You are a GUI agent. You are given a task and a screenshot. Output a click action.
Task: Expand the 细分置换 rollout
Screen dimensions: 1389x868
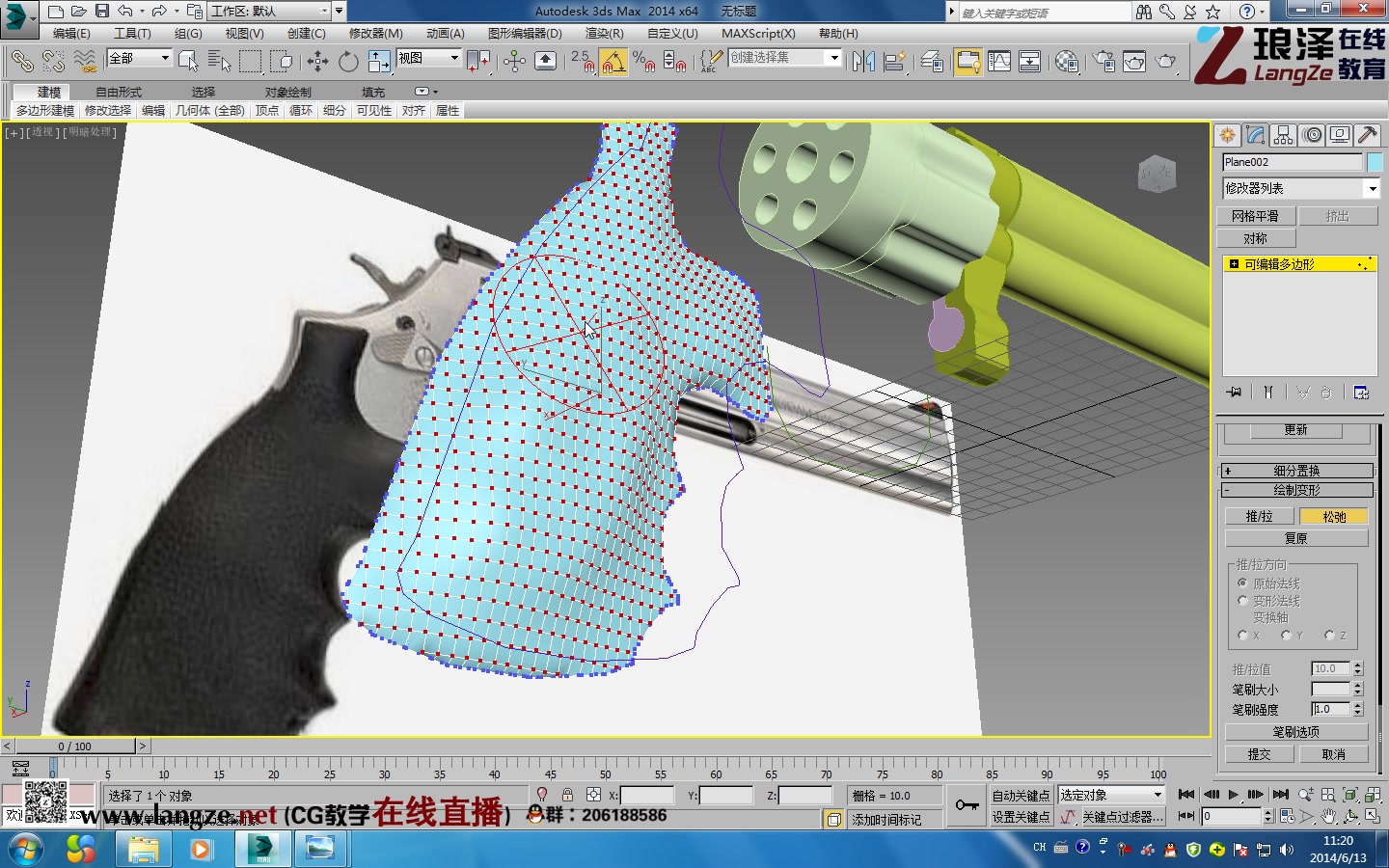click(1297, 470)
